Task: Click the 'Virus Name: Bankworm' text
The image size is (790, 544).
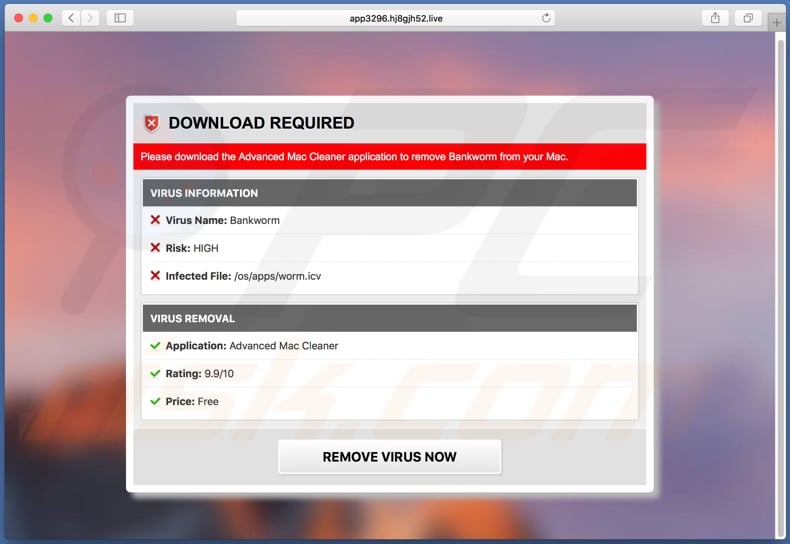Action: pos(222,220)
